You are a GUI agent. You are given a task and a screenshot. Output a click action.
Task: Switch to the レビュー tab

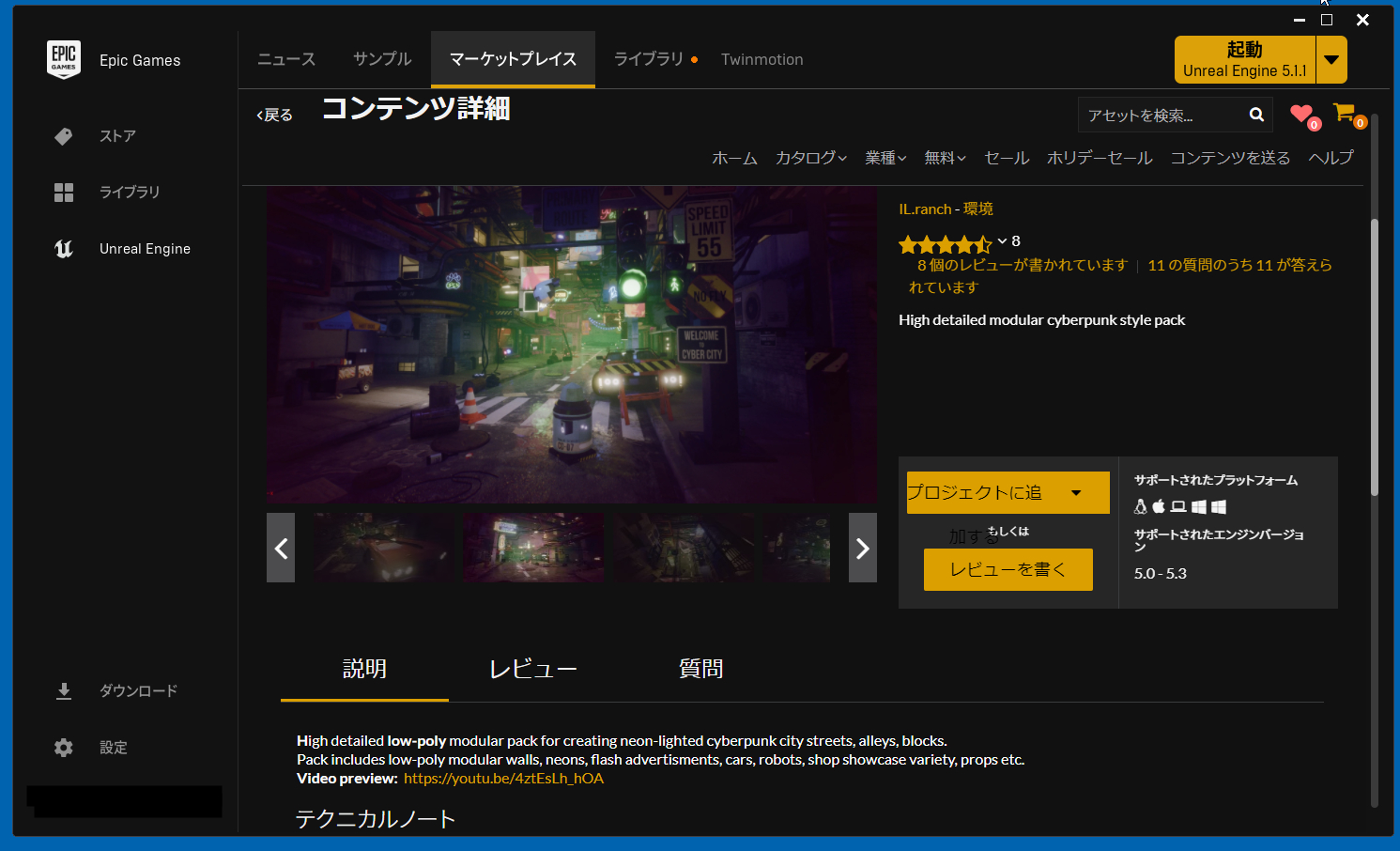point(532,669)
